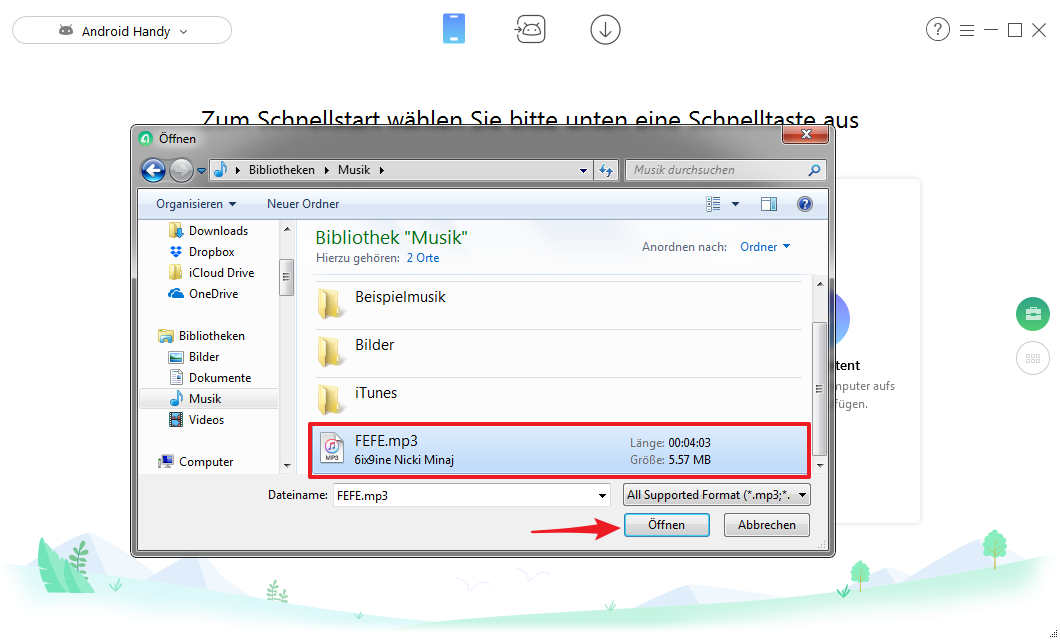Click file list scroll up arrow
The width and height of the screenshot is (1060, 640).
pyautogui.click(x=819, y=284)
